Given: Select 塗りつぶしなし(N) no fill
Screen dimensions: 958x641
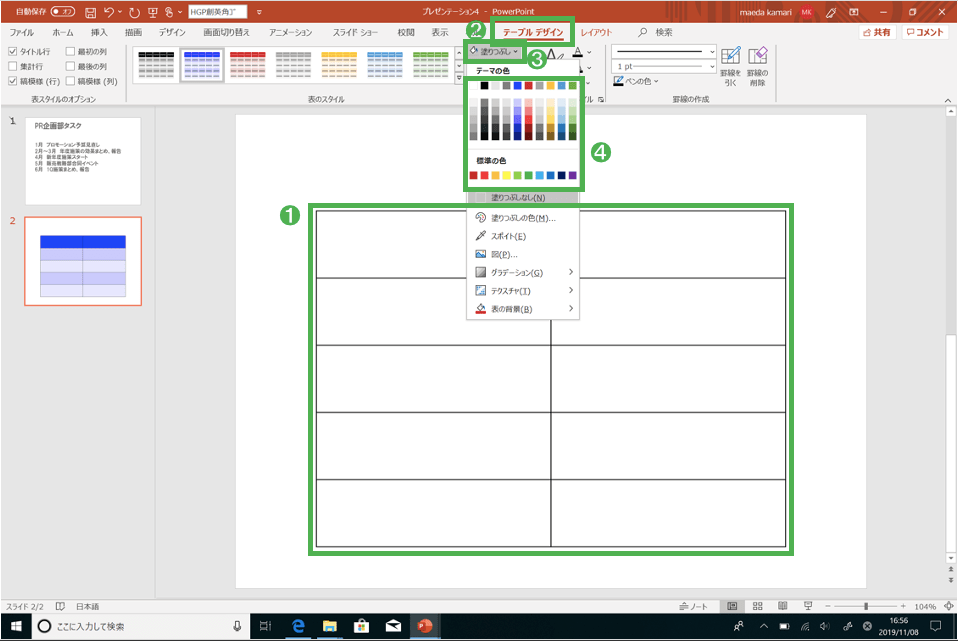Looking at the screenshot, I should (x=523, y=197).
